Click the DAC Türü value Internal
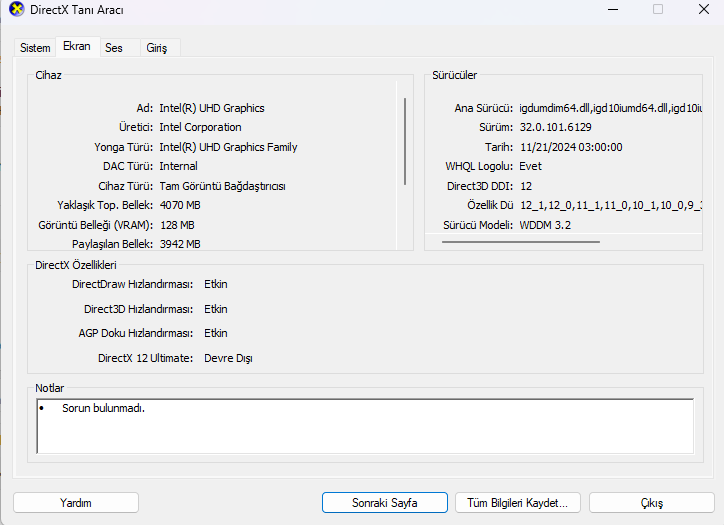724x525 pixels. pos(178,166)
